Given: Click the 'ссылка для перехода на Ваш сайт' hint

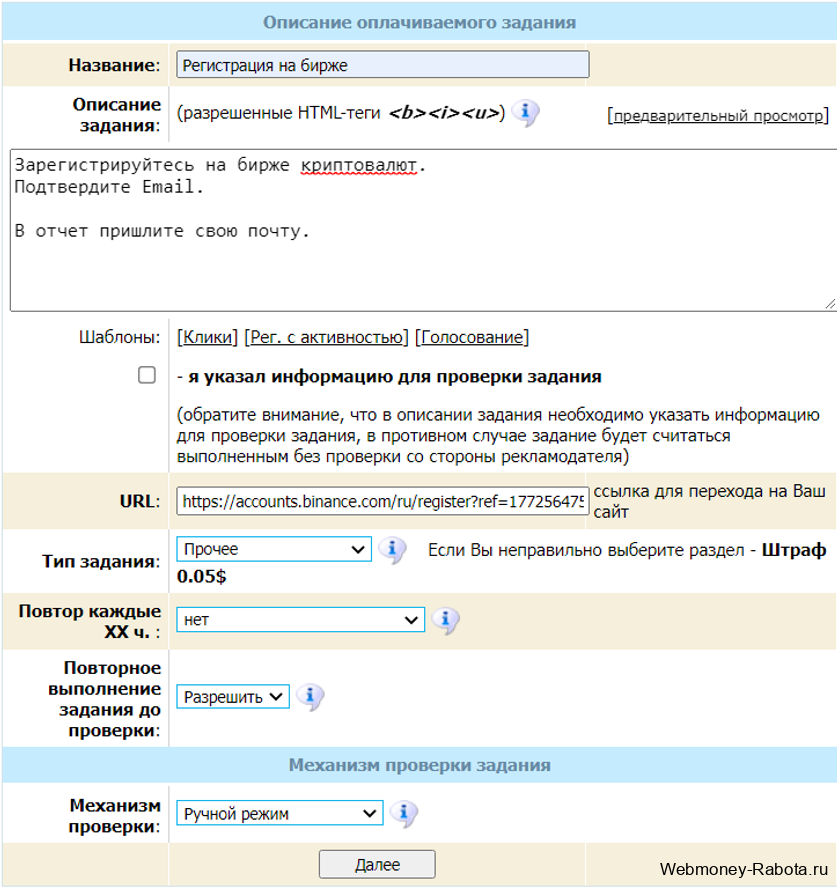Looking at the screenshot, I should point(709,501).
